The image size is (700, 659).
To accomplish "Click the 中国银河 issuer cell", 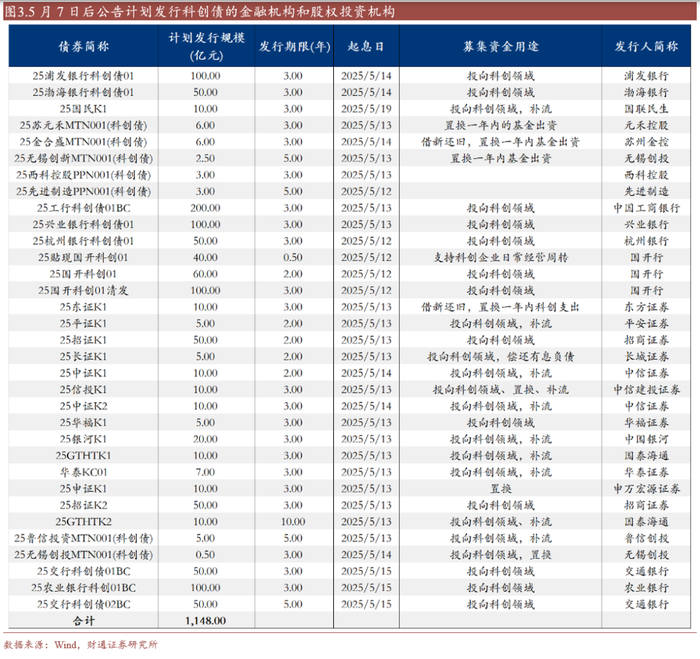I will (x=646, y=439).
